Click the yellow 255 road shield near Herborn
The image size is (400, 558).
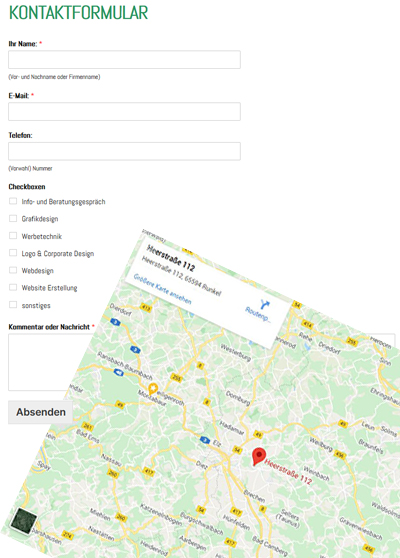(352, 342)
